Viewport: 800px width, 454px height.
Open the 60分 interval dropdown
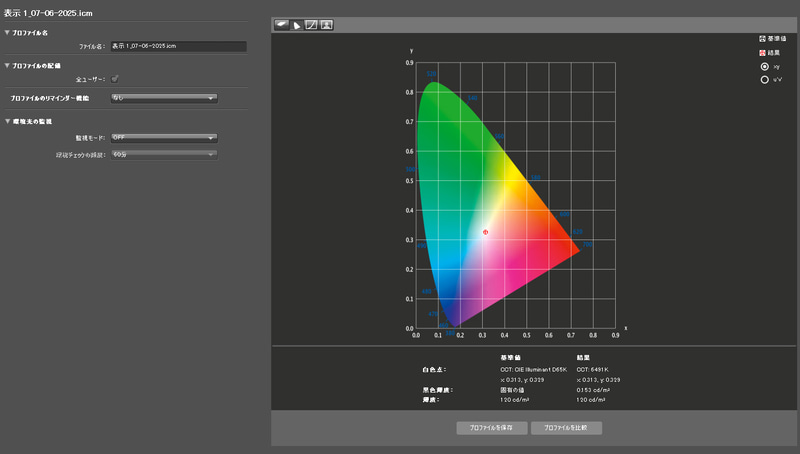click(164, 154)
